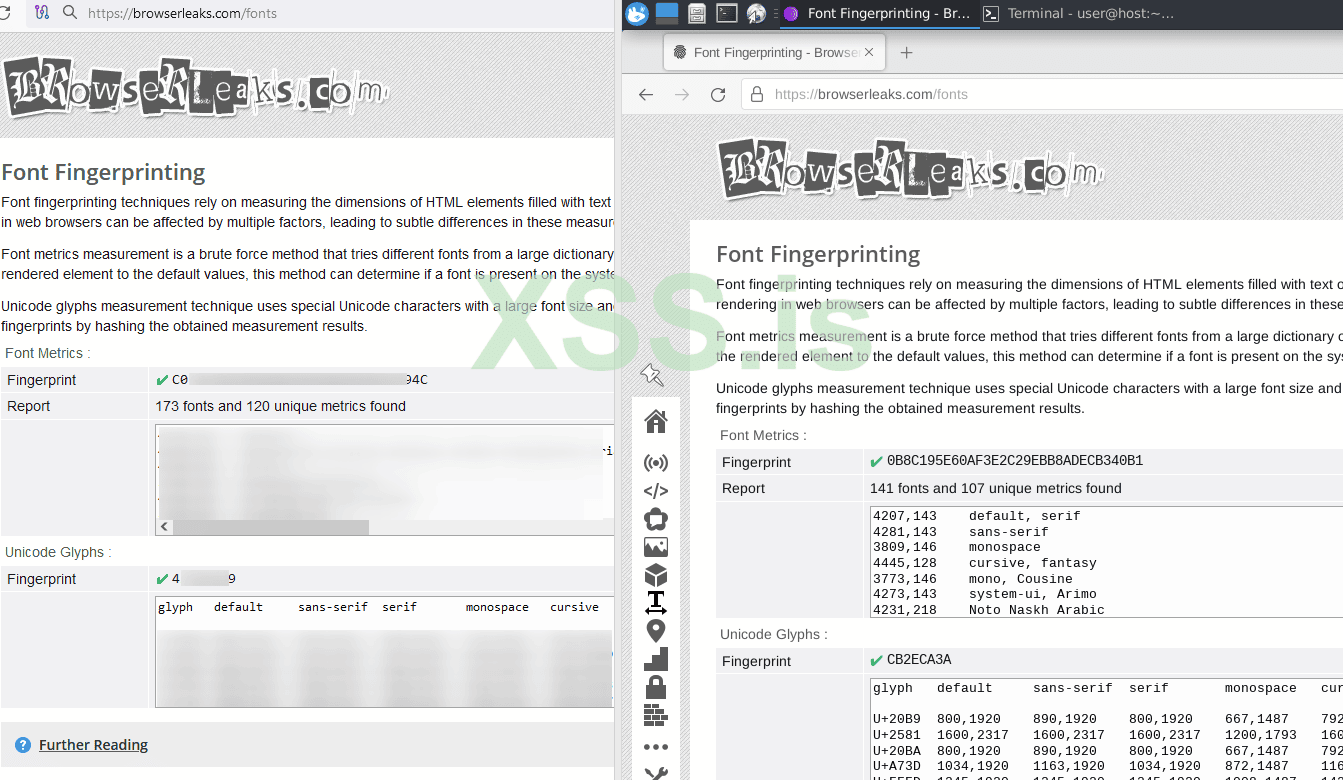Click the 'cursive' column header in left window
The height and width of the screenshot is (780, 1343).
click(x=574, y=607)
